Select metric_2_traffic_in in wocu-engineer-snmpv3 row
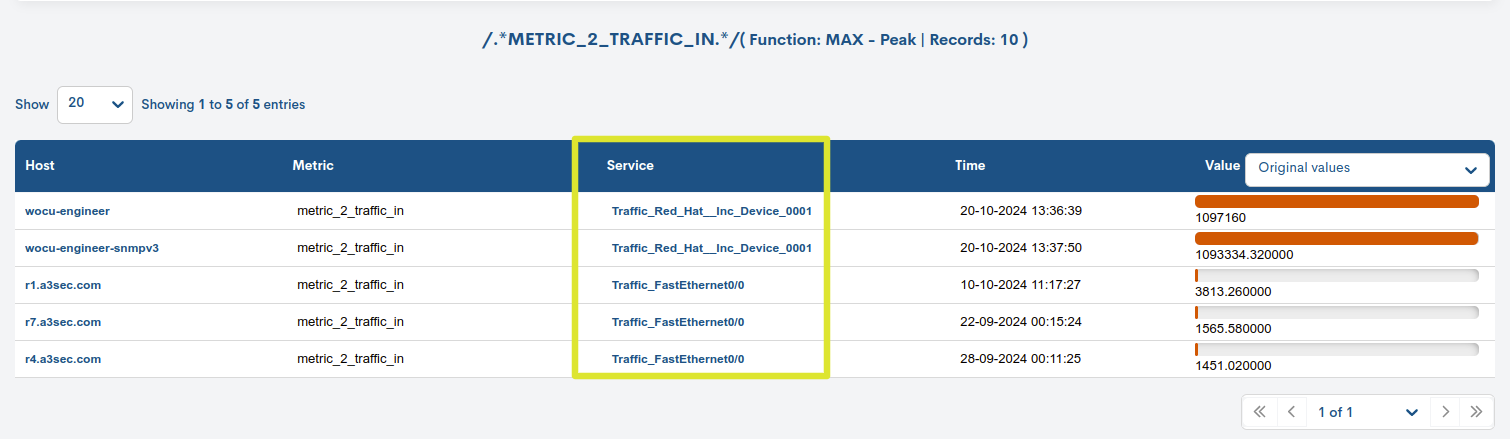1510x439 pixels. [350, 248]
